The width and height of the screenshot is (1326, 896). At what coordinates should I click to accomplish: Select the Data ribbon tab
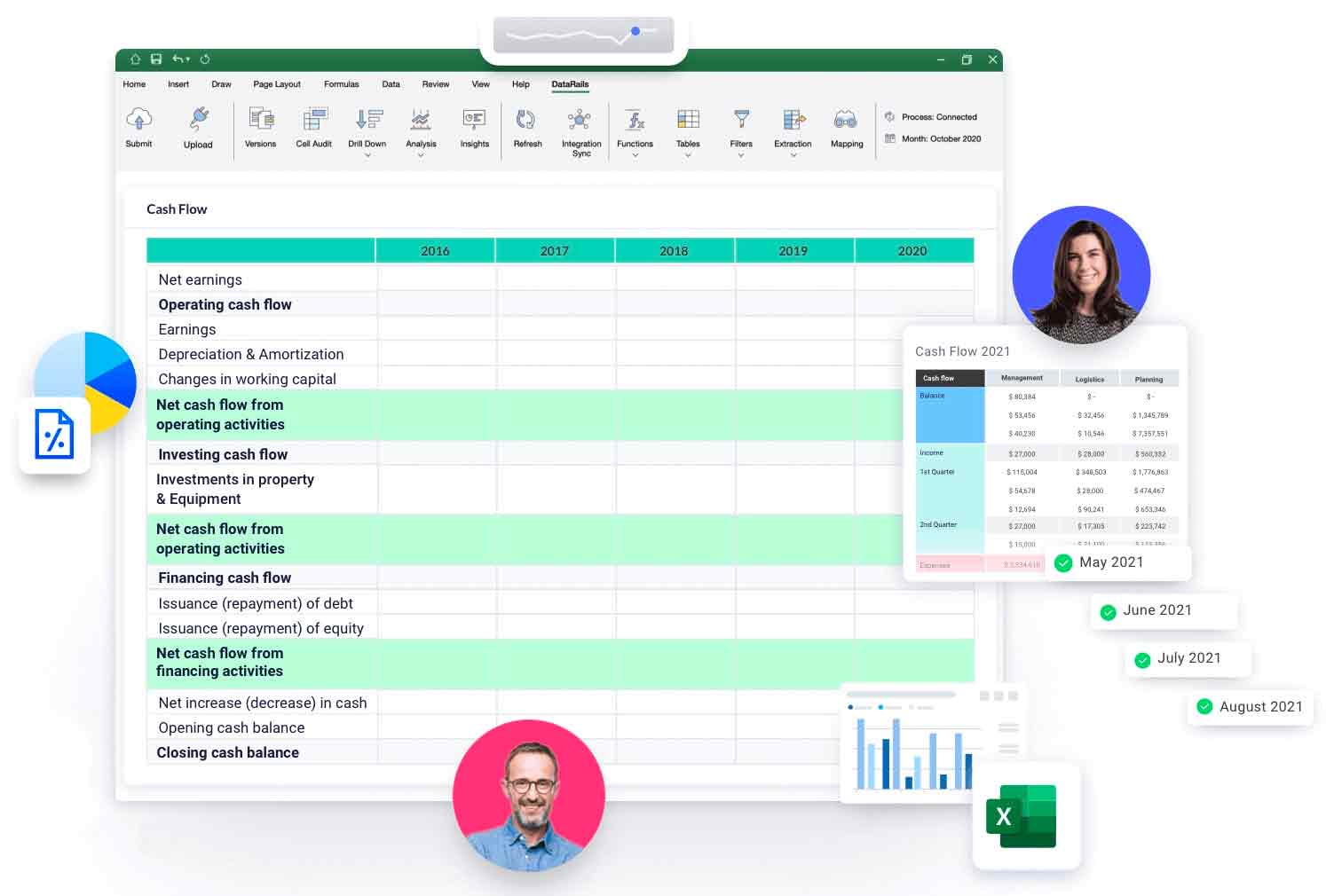coord(391,84)
